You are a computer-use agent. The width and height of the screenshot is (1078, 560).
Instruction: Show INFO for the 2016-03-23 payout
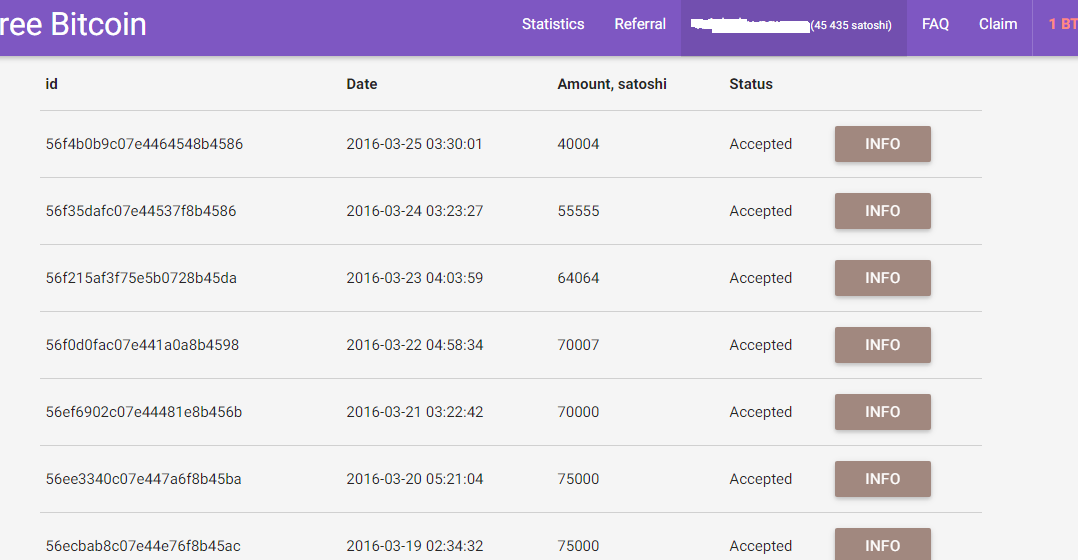pyautogui.click(x=882, y=278)
